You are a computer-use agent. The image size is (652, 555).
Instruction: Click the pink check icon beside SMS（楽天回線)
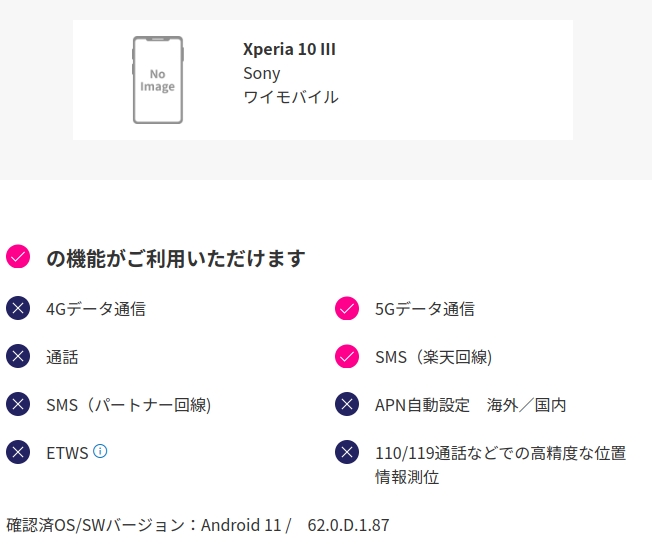(347, 356)
